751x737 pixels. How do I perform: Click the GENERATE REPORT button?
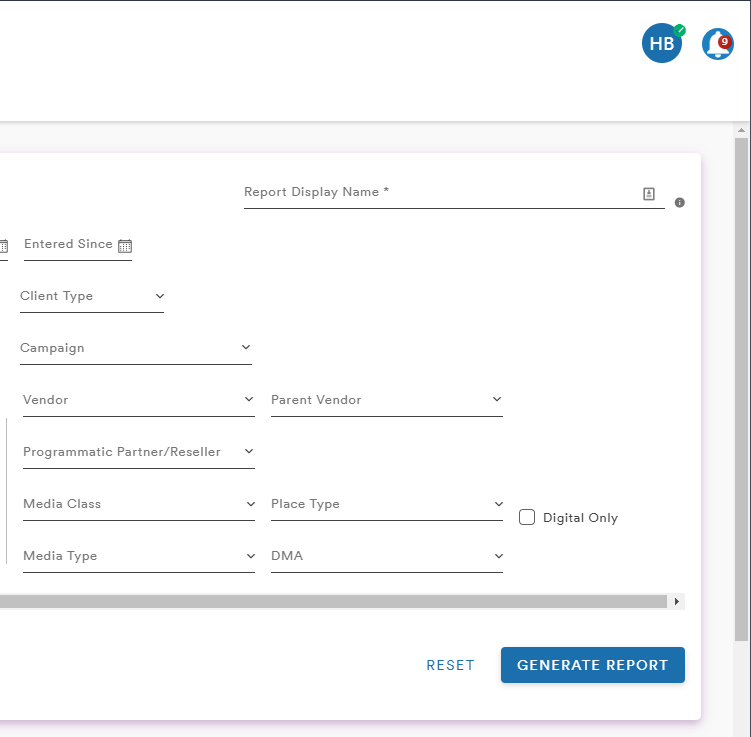[592, 665]
